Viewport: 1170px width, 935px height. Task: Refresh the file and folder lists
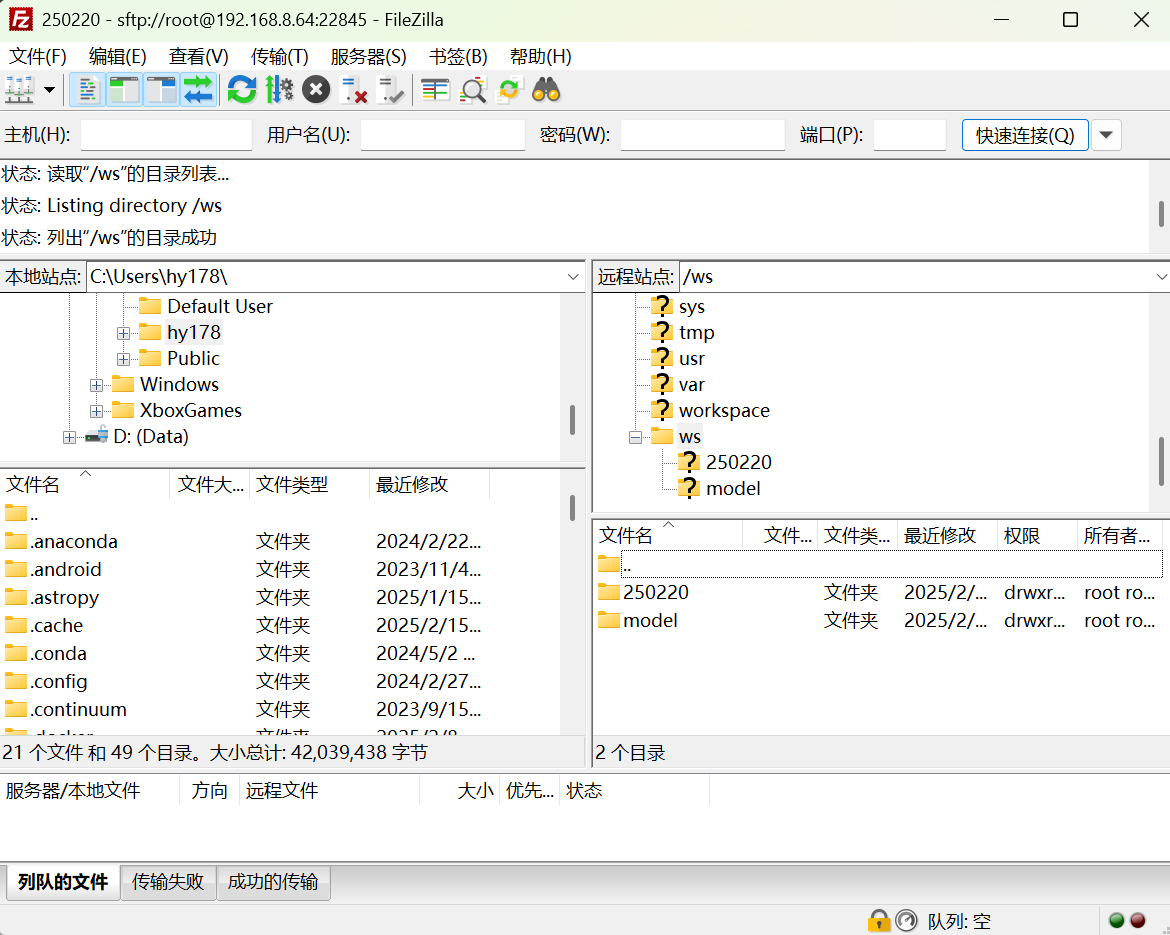242,90
